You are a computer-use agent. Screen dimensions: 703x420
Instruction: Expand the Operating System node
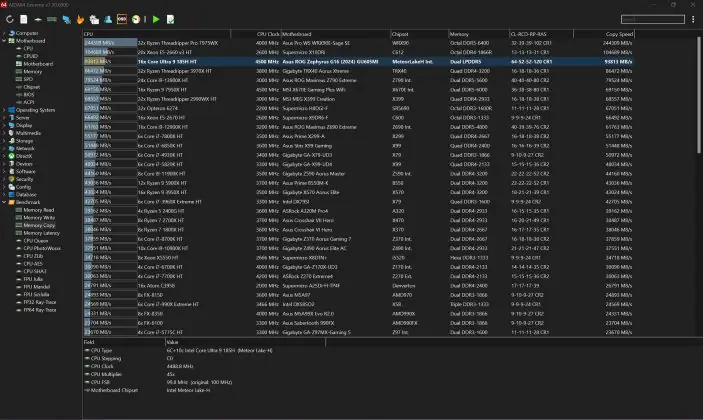(4, 110)
